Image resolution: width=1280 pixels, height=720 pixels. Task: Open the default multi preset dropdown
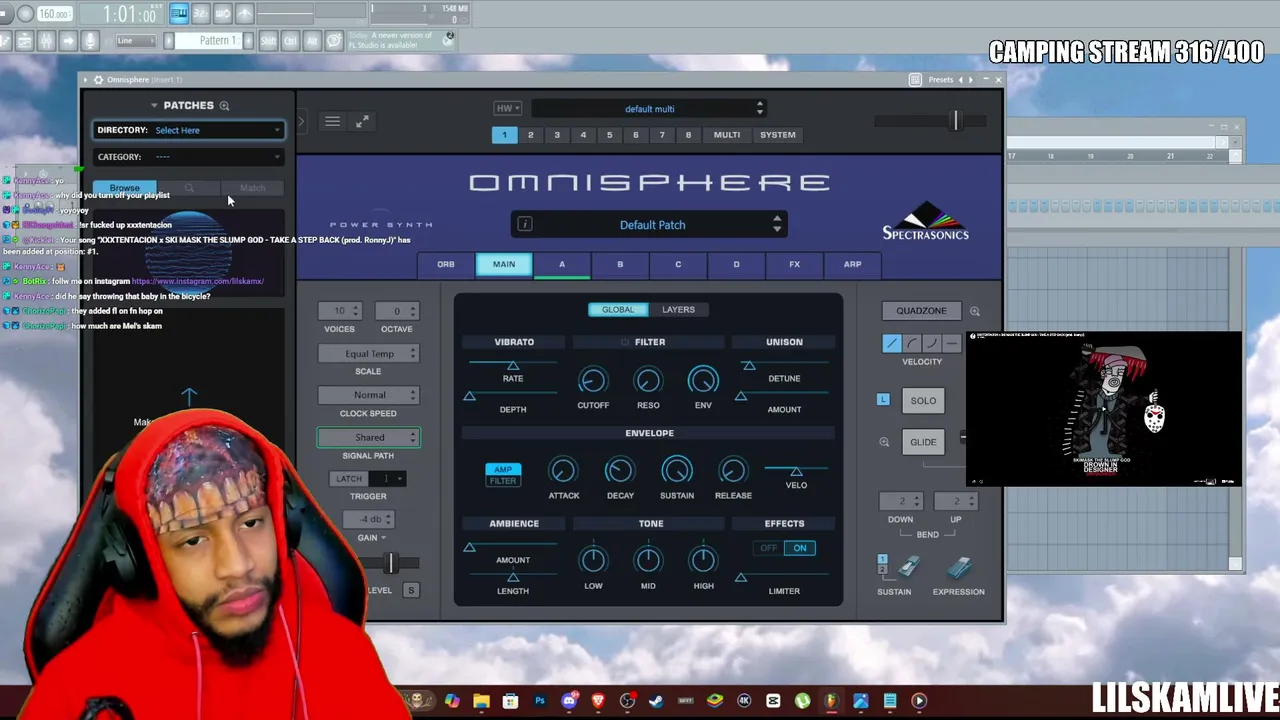pyautogui.click(x=649, y=109)
